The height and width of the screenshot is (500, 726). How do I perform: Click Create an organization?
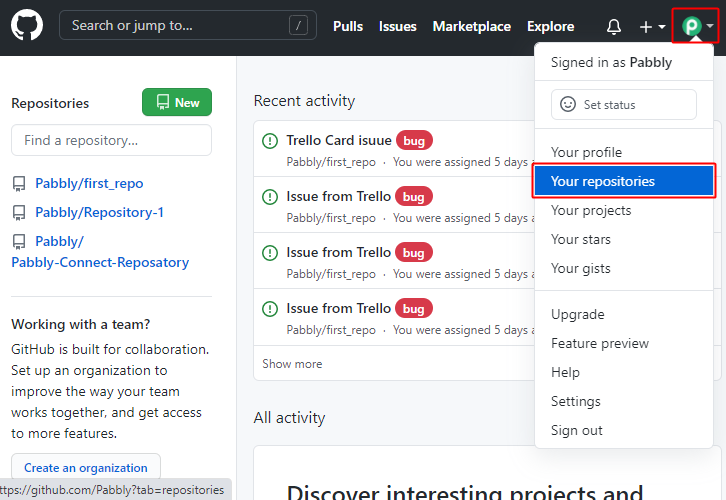point(86,468)
